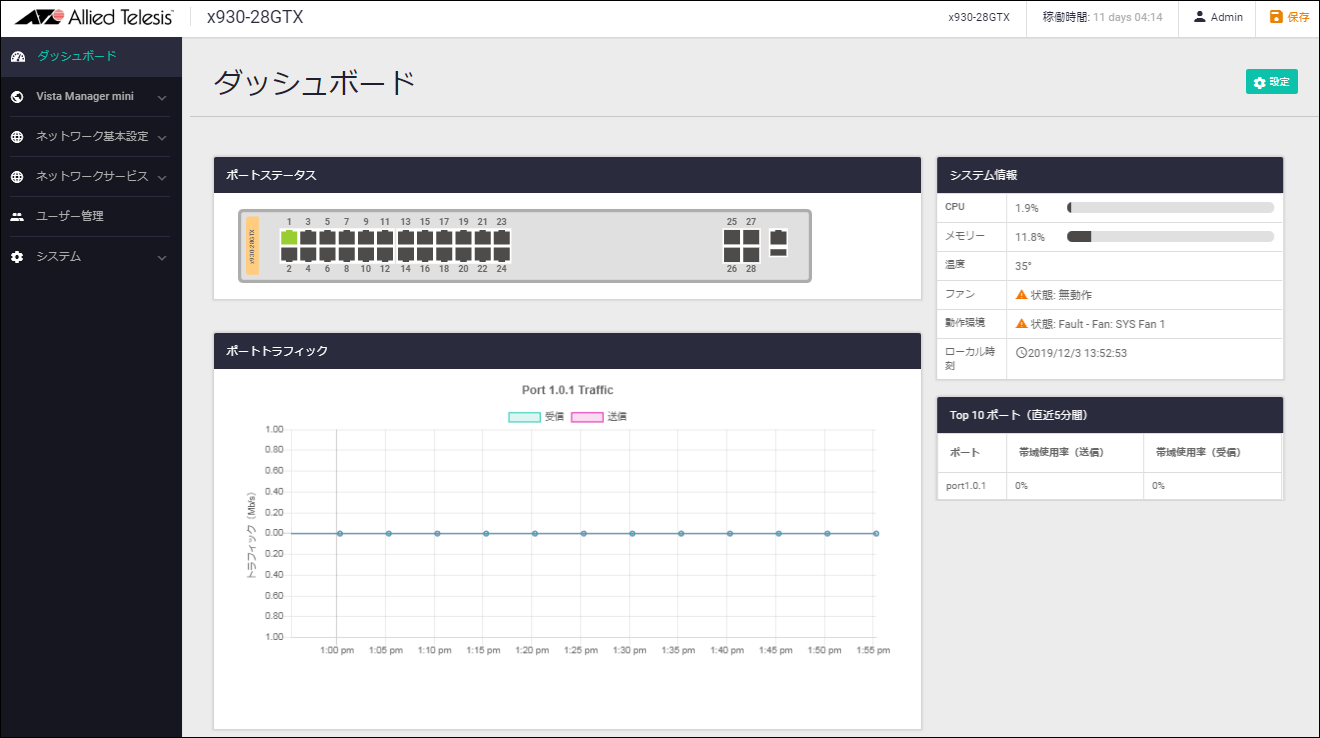Select ダッシュボード in the sidebar
Image resolution: width=1320 pixels, height=738 pixels.
pos(77,56)
